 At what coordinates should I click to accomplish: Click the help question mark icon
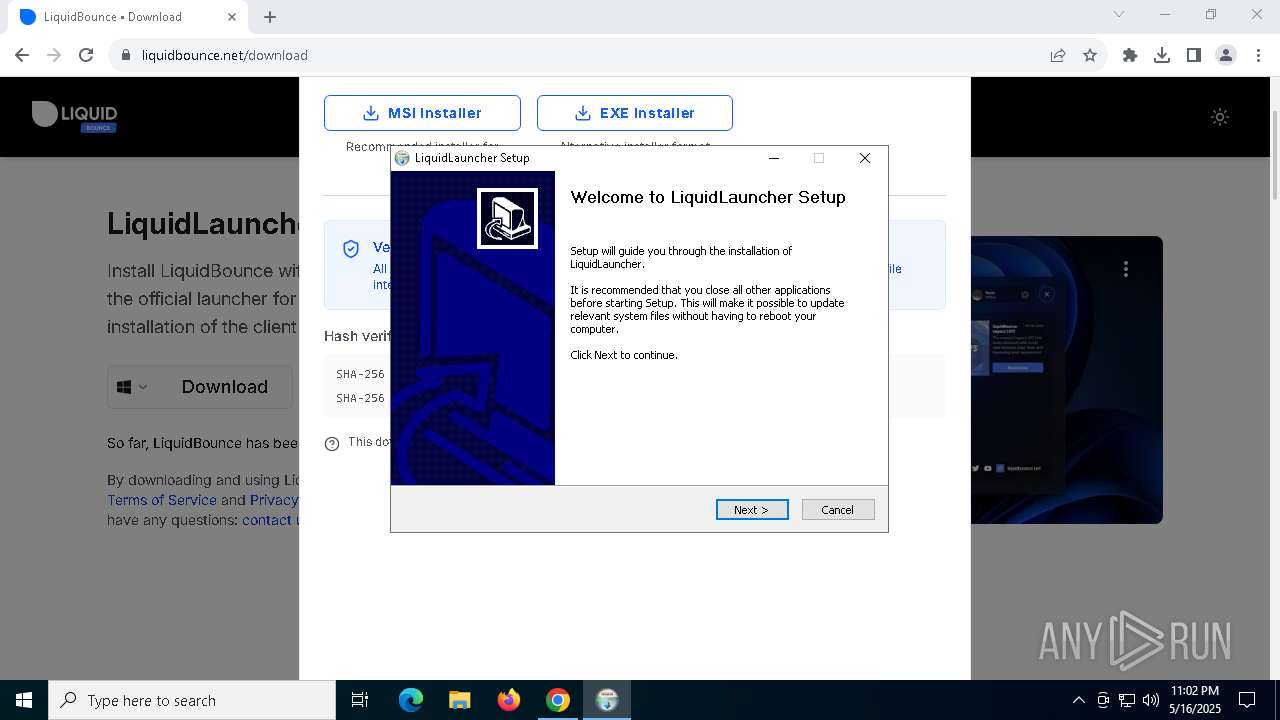coord(332,444)
